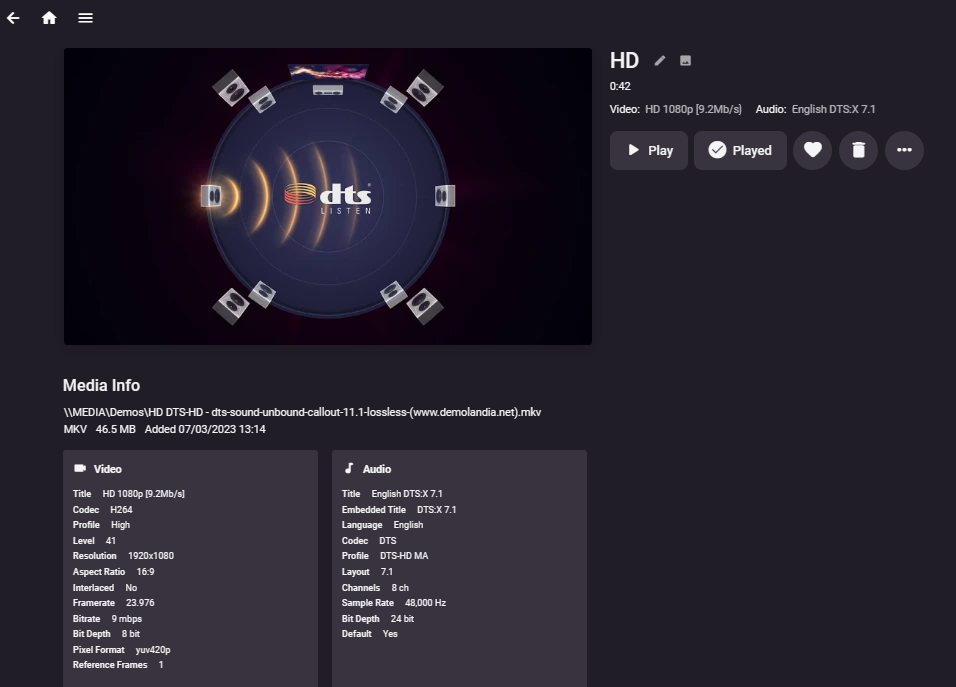The image size is (956, 687).
Task: Click the Audio card music note icon
Action: pyautogui.click(x=349, y=468)
